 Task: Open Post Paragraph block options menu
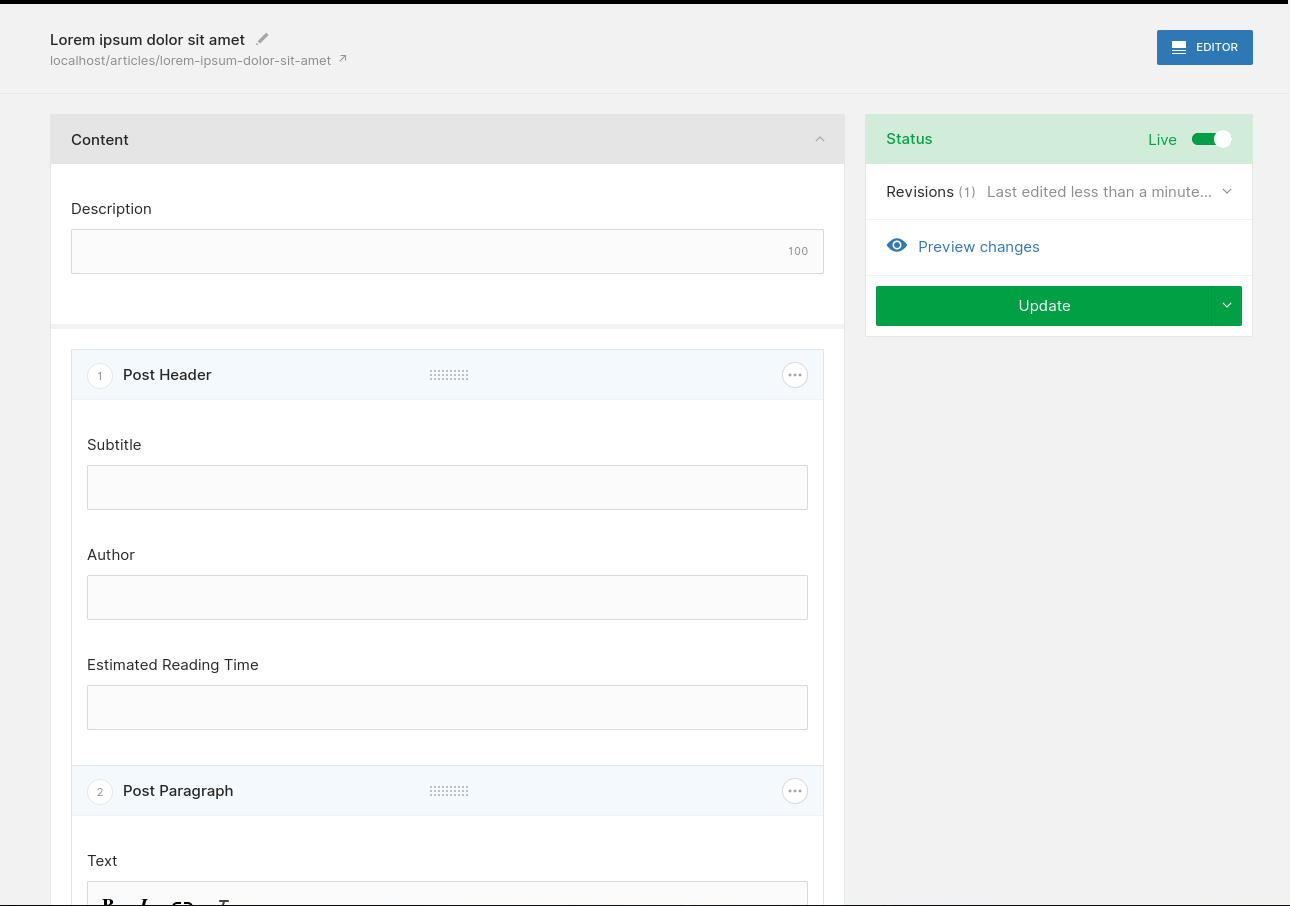tap(795, 791)
